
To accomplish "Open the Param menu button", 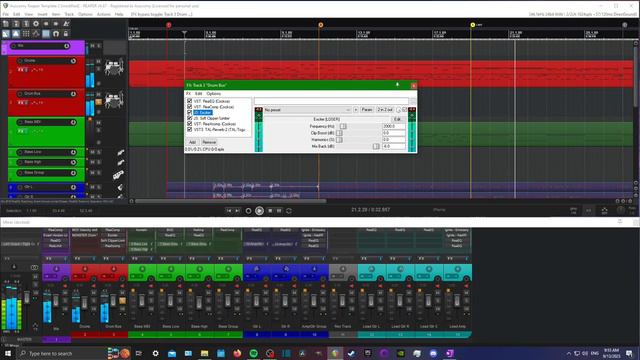I will (367, 110).
